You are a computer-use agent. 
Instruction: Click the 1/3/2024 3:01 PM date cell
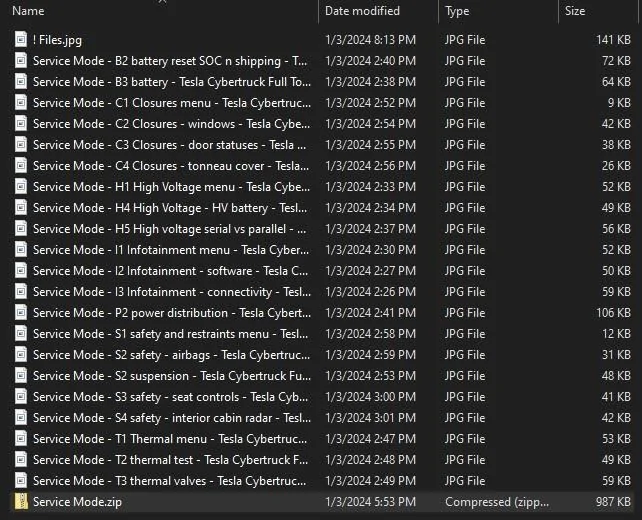click(x=371, y=418)
